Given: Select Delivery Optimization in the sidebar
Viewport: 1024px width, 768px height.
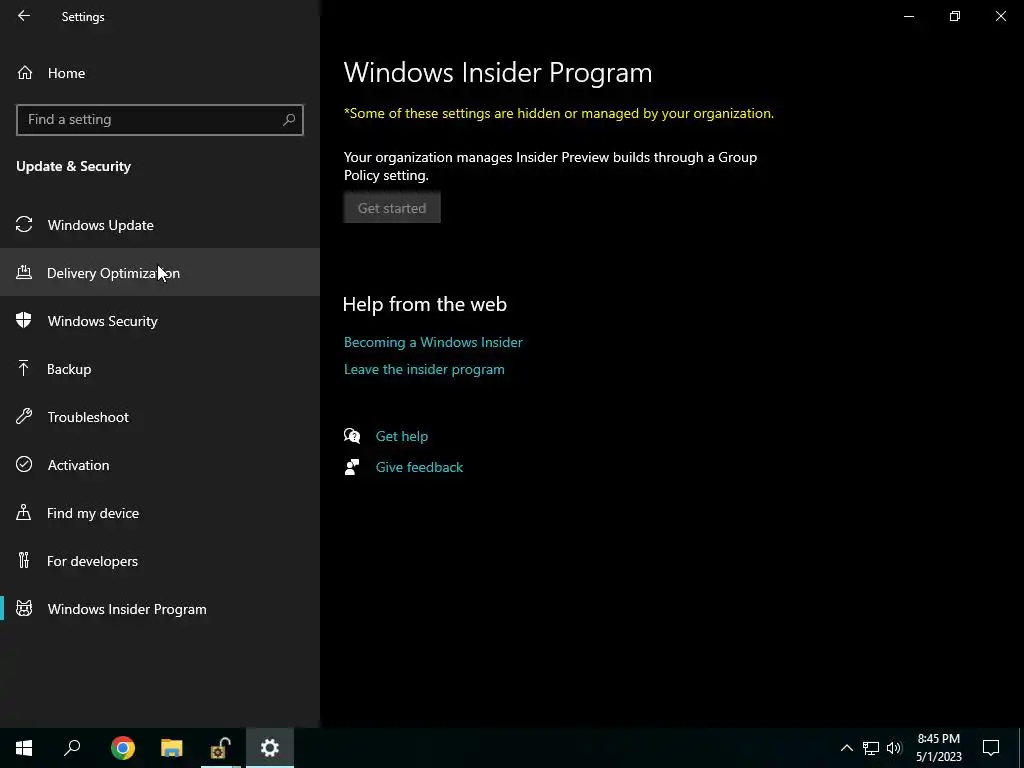Looking at the screenshot, I should click(160, 272).
